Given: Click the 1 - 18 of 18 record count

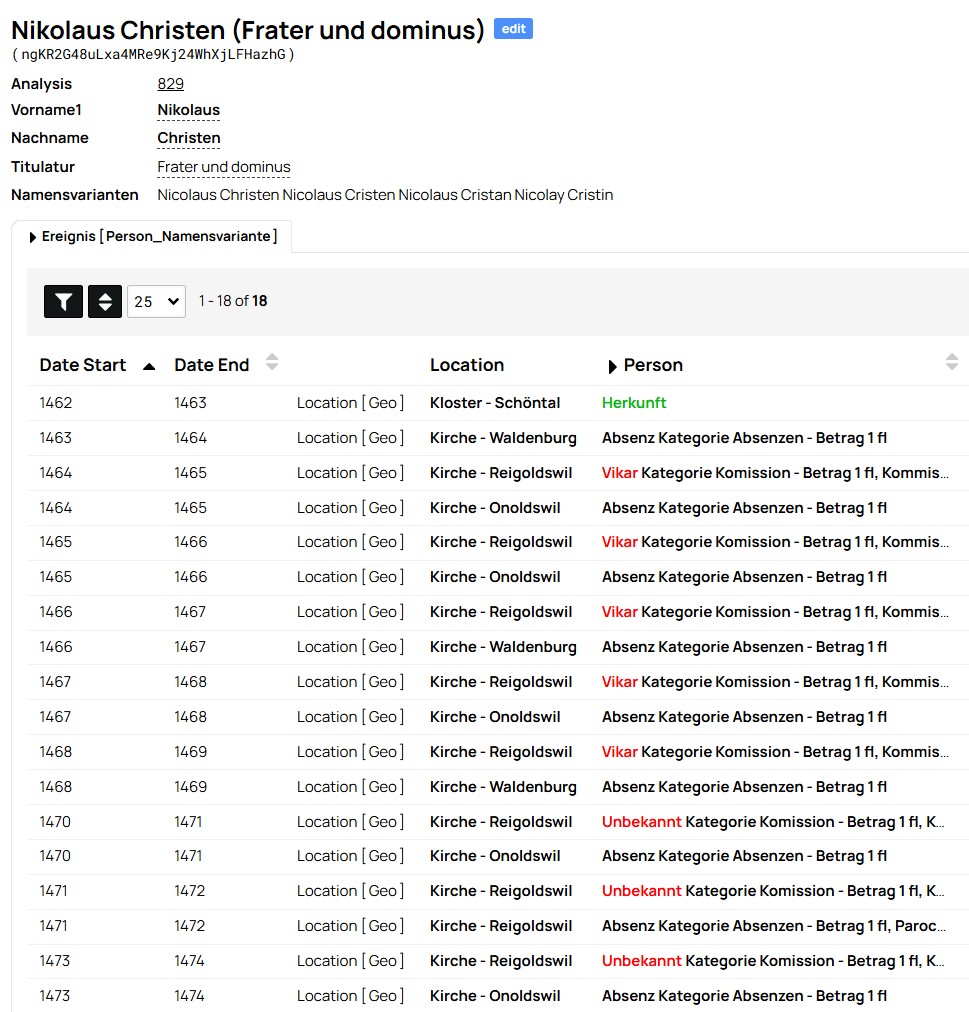Looking at the screenshot, I should pyautogui.click(x=232, y=301).
